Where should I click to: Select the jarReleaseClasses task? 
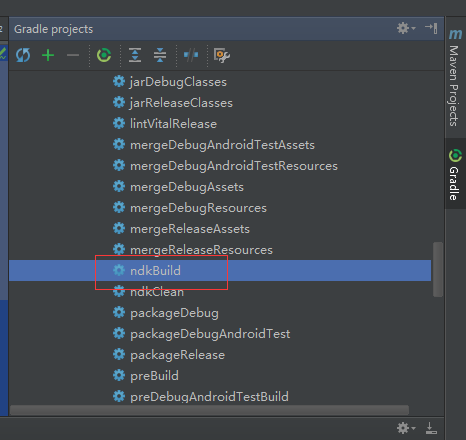(181, 103)
